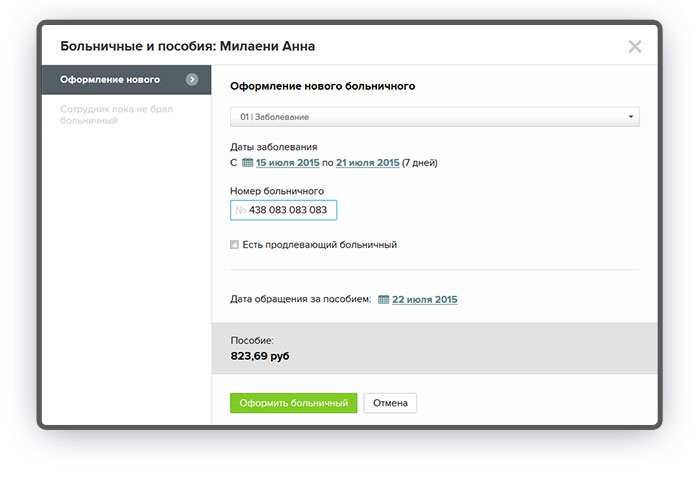Edit the application date 22 июля 2015
This screenshot has height=481, width=697.
424,299
